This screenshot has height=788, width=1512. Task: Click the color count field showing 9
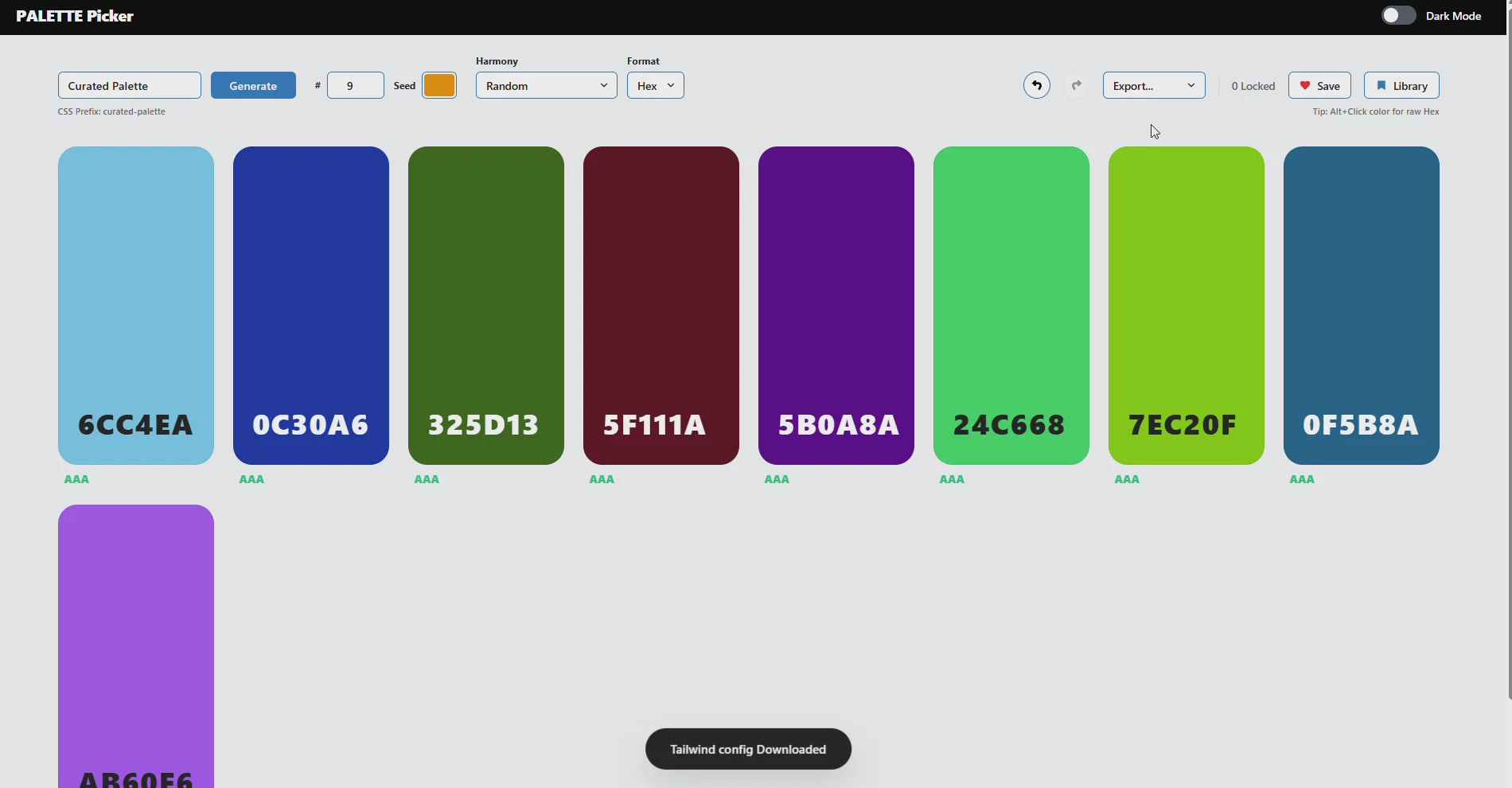tap(355, 85)
